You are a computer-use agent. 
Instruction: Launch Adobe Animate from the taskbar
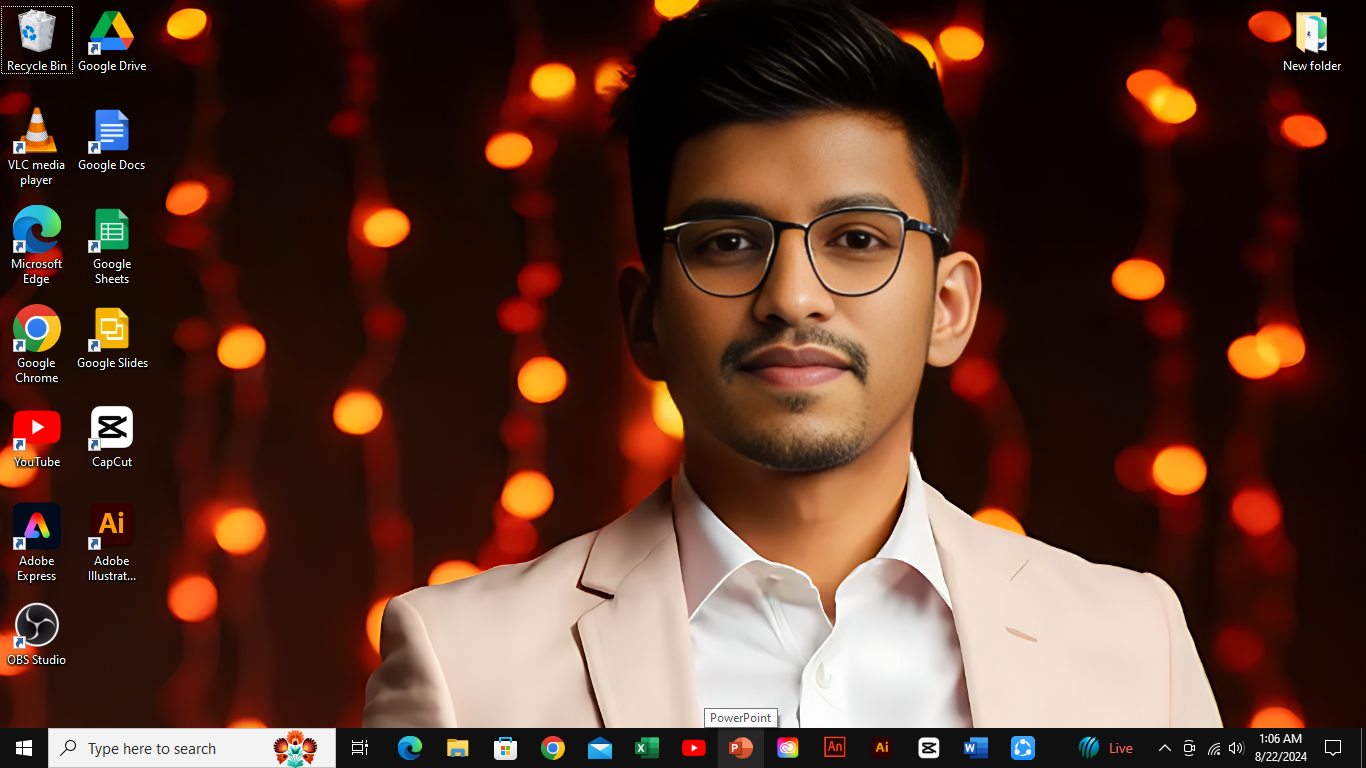point(834,748)
